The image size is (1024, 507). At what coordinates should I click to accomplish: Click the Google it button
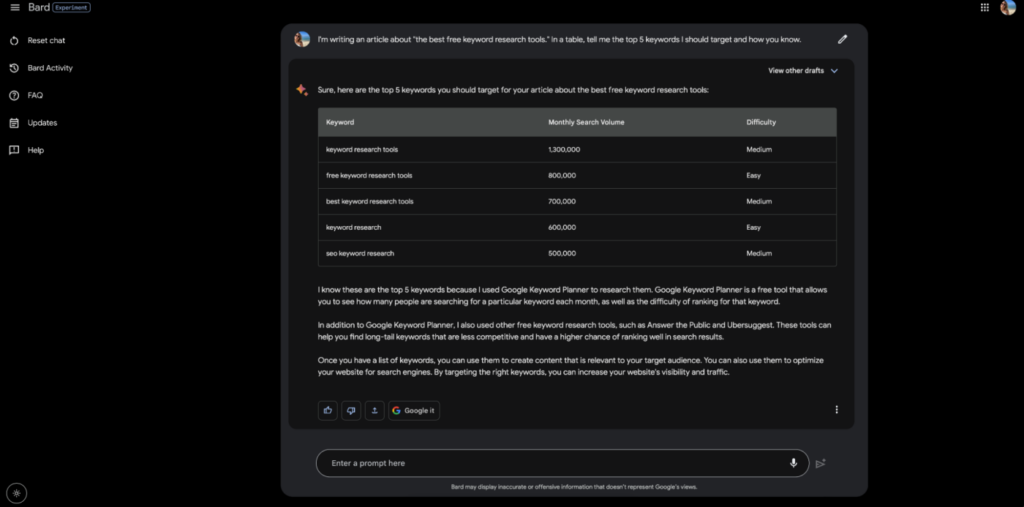click(414, 410)
